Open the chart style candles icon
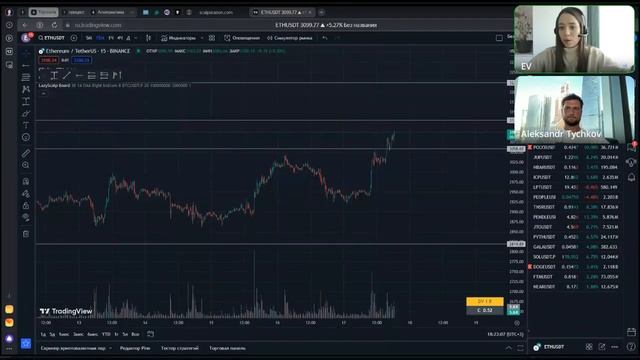This screenshot has height=360, width=640. point(149,38)
